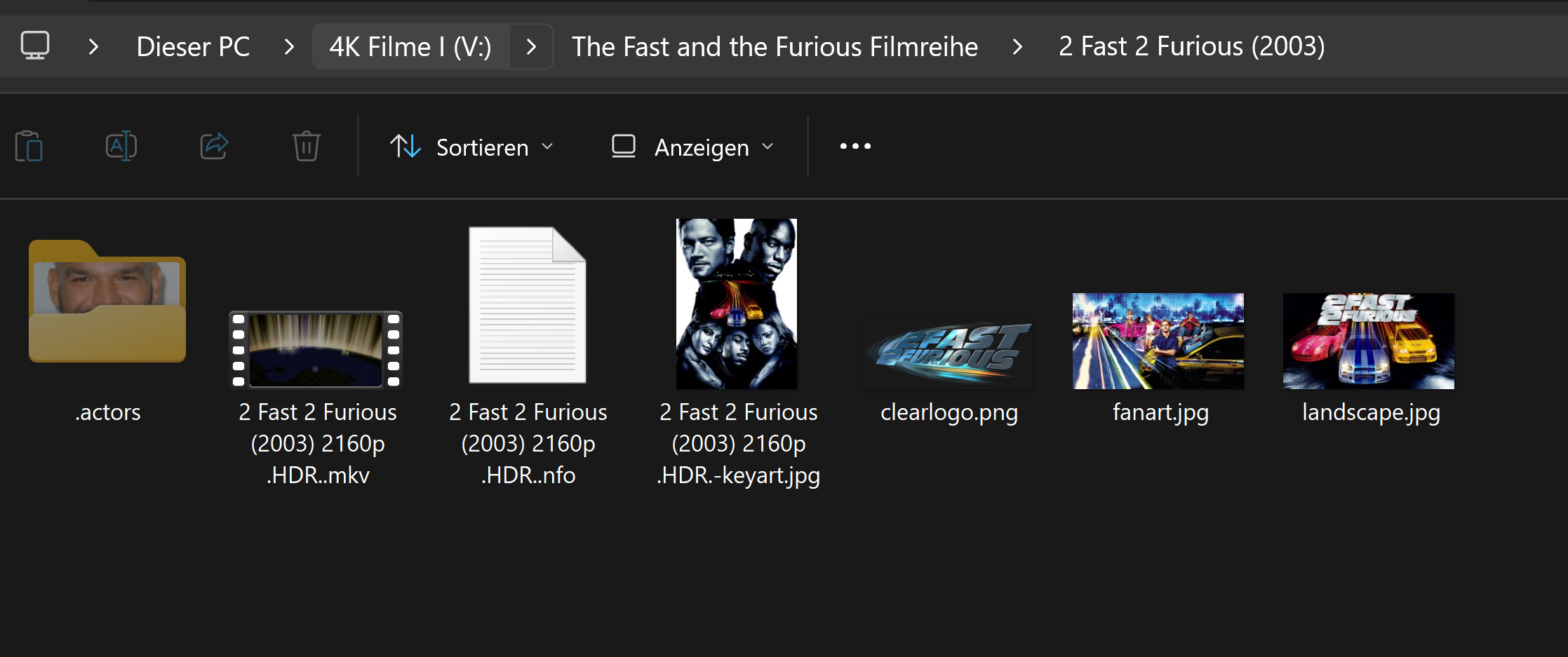1568x657 pixels.
Task: Select the .nfo document file icon
Action: click(528, 304)
